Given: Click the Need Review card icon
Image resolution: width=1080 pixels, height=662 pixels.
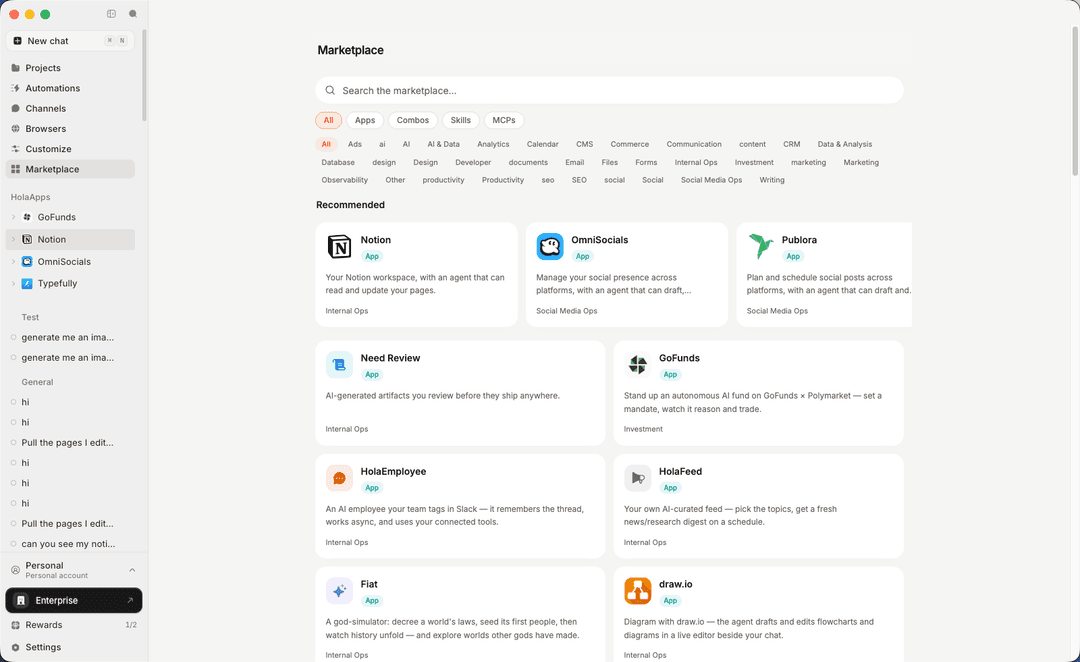Looking at the screenshot, I should [x=339, y=365].
